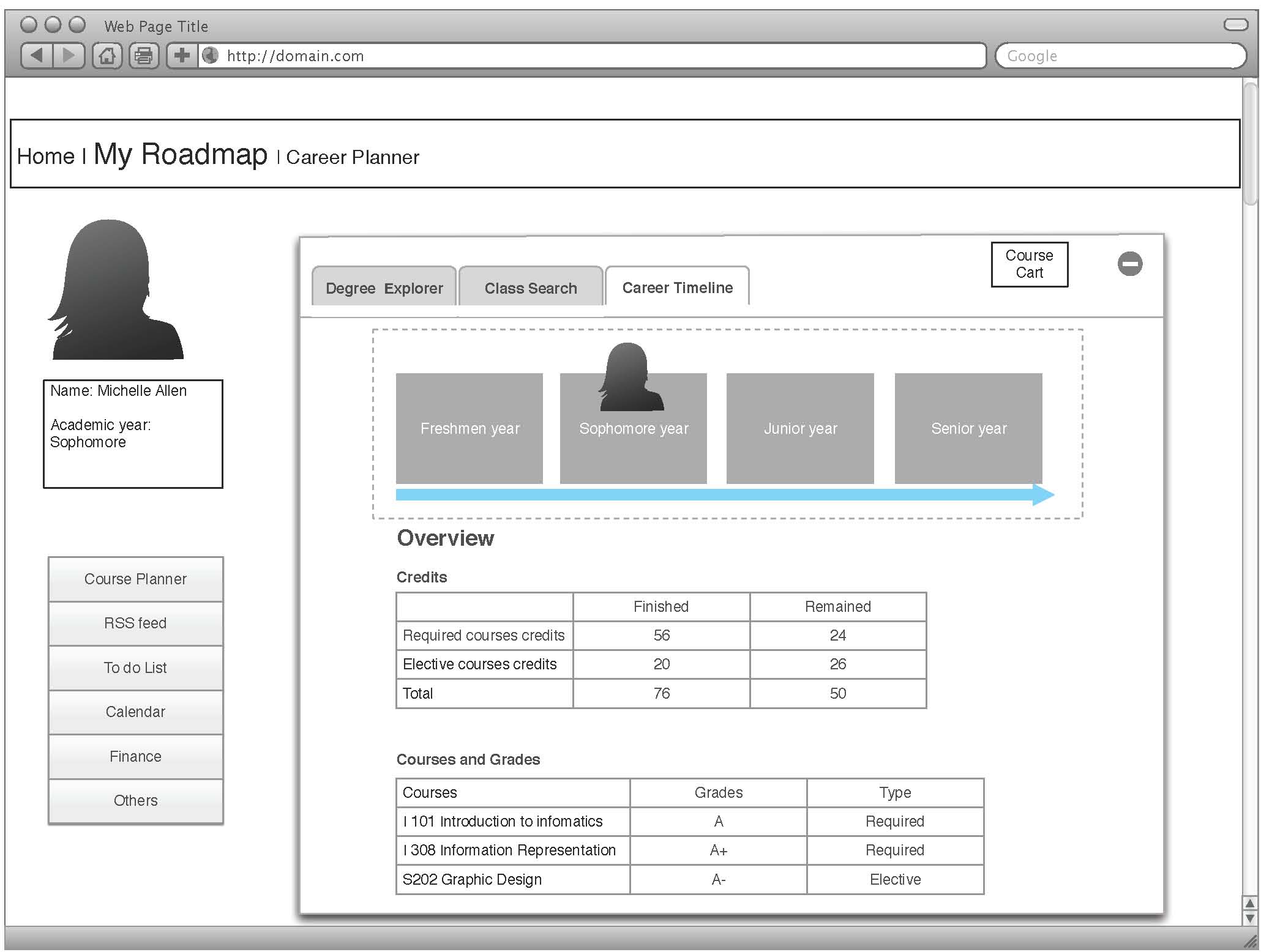This screenshot has height=952, width=1261.
Task: Click the pill button in title bar
Action: click(1235, 24)
